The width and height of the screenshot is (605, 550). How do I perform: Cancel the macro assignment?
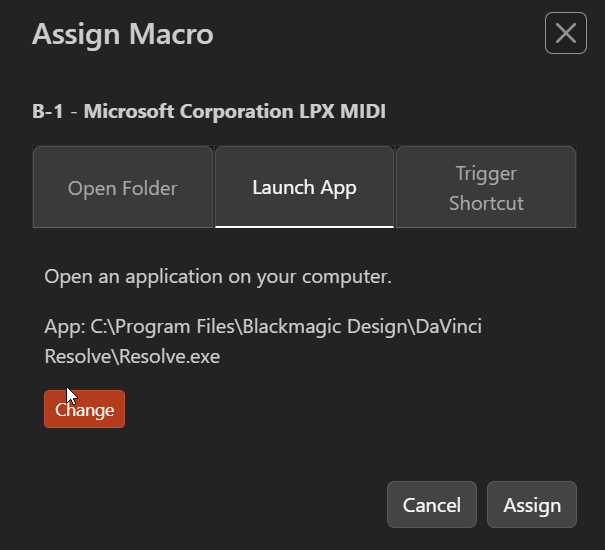point(431,505)
